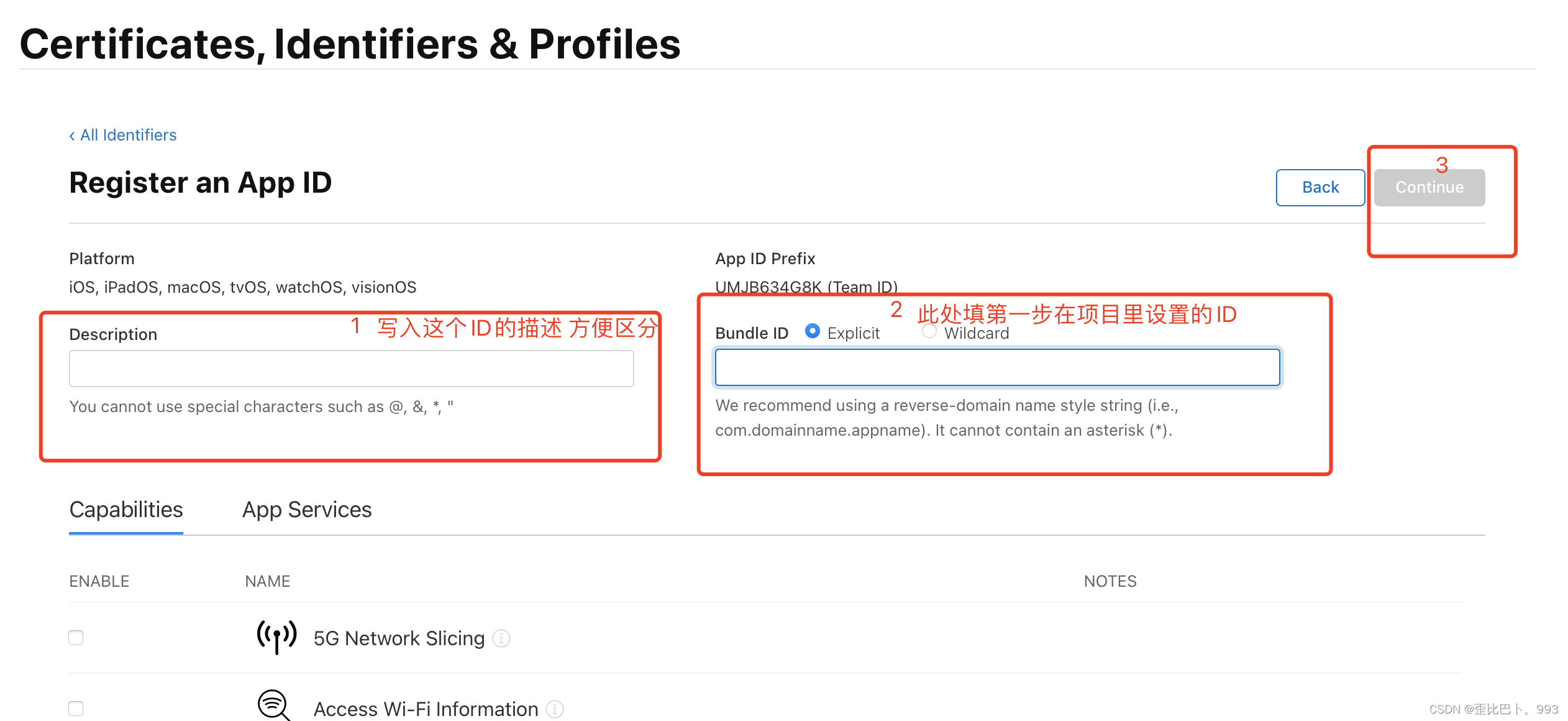Click the ENABLE column header
This screenshot has height=721, width=1568.
99,581
